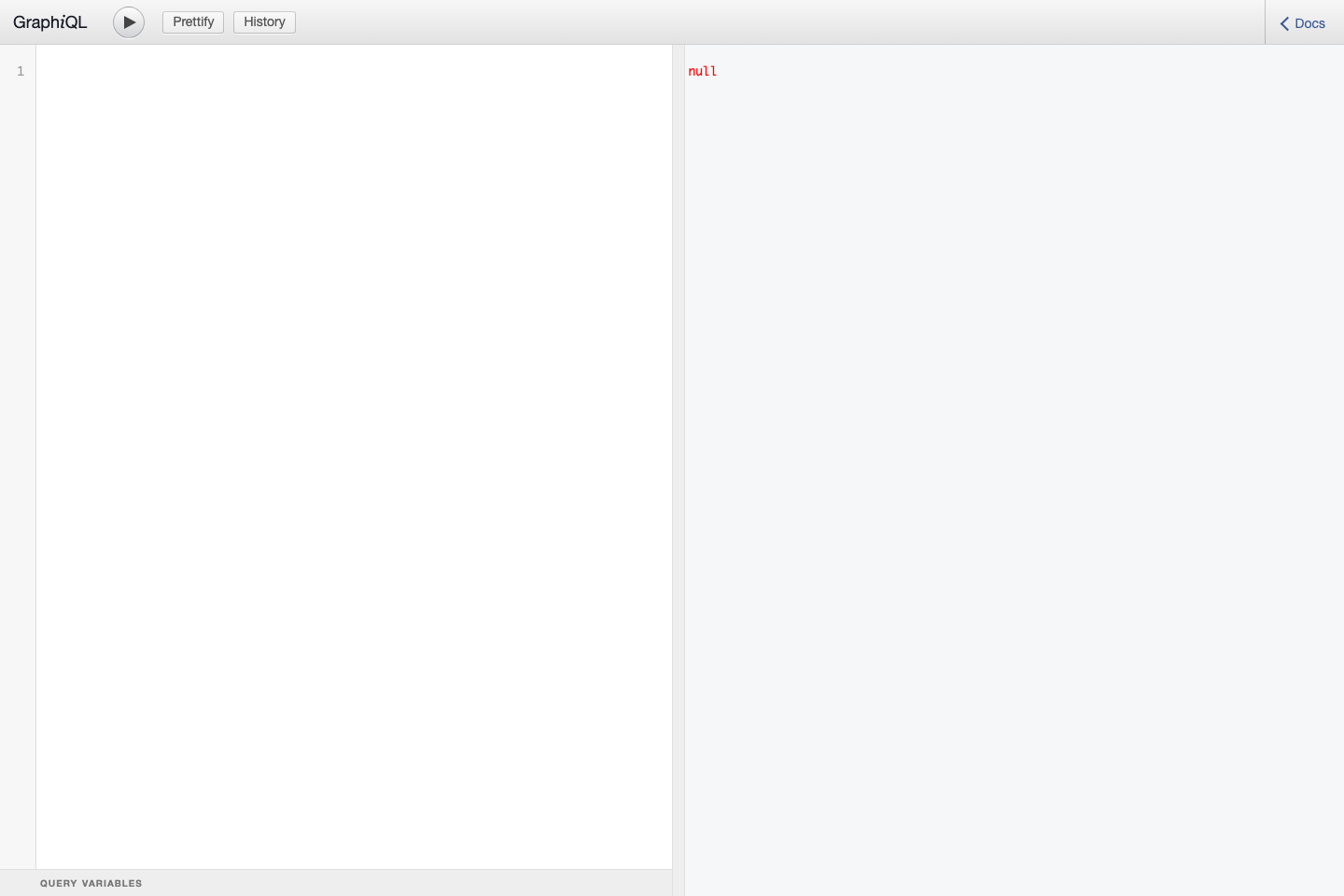Click the Prettify button
The image size is (1344, 896).
[x=192, y=21]
